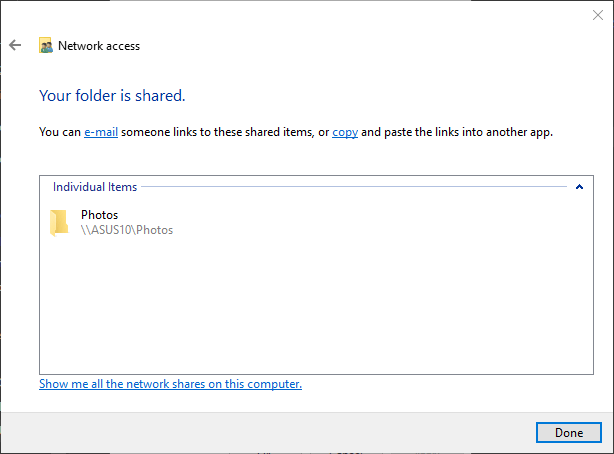Select the yellow Photos folder icon
Image resolution: width=614 pixels, height=454 pixels.
59,222
